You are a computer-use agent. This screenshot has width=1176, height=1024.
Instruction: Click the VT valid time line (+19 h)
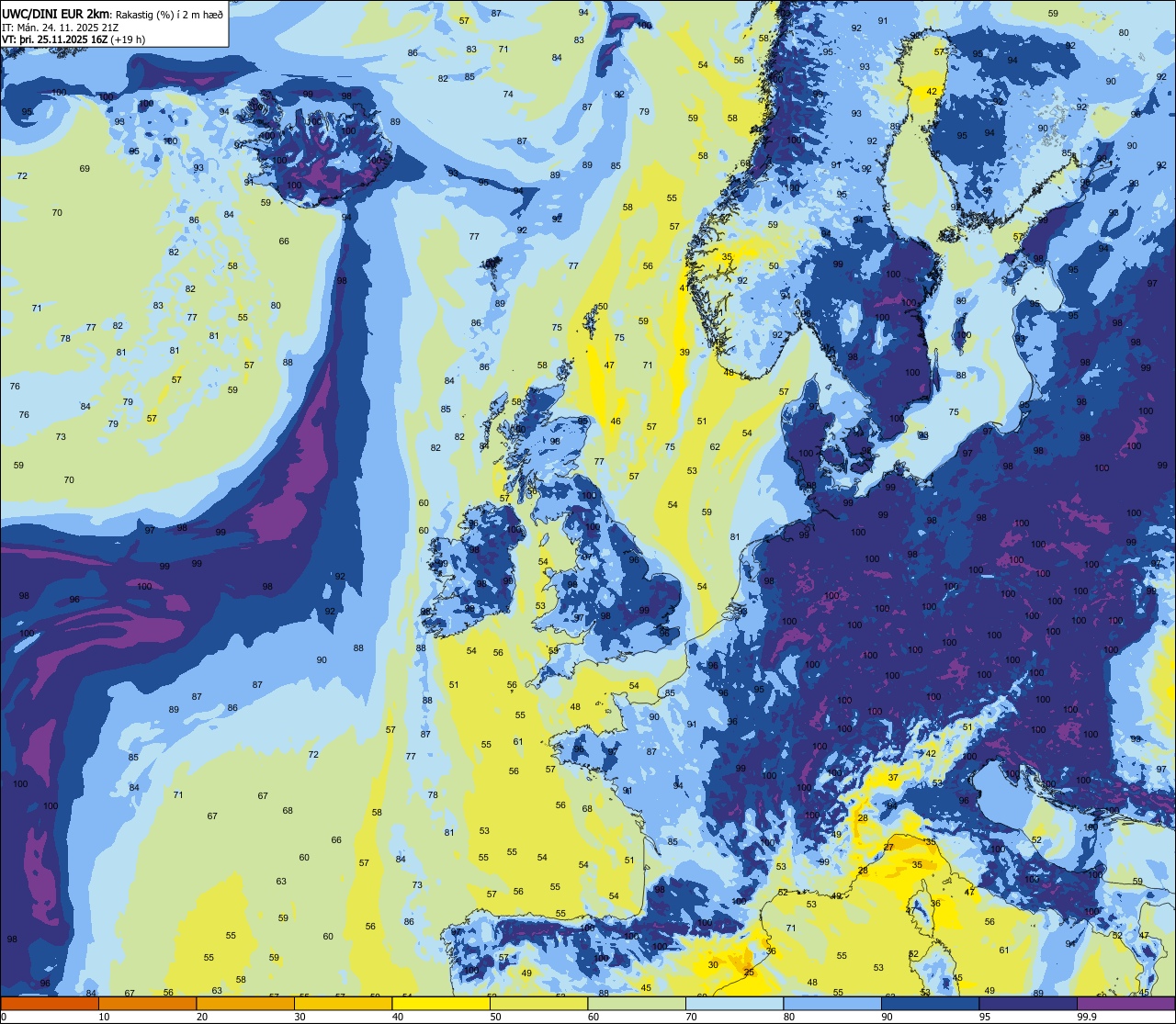click(x=73, y=39)
